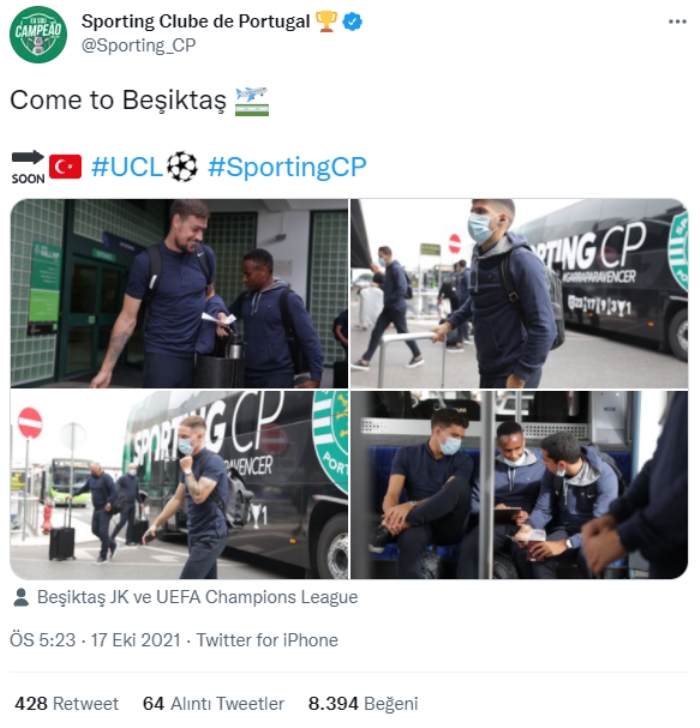View photo of player walking past bus
Image resolution: width=700 pixels, height=728 pixels.
coord(179,485)
